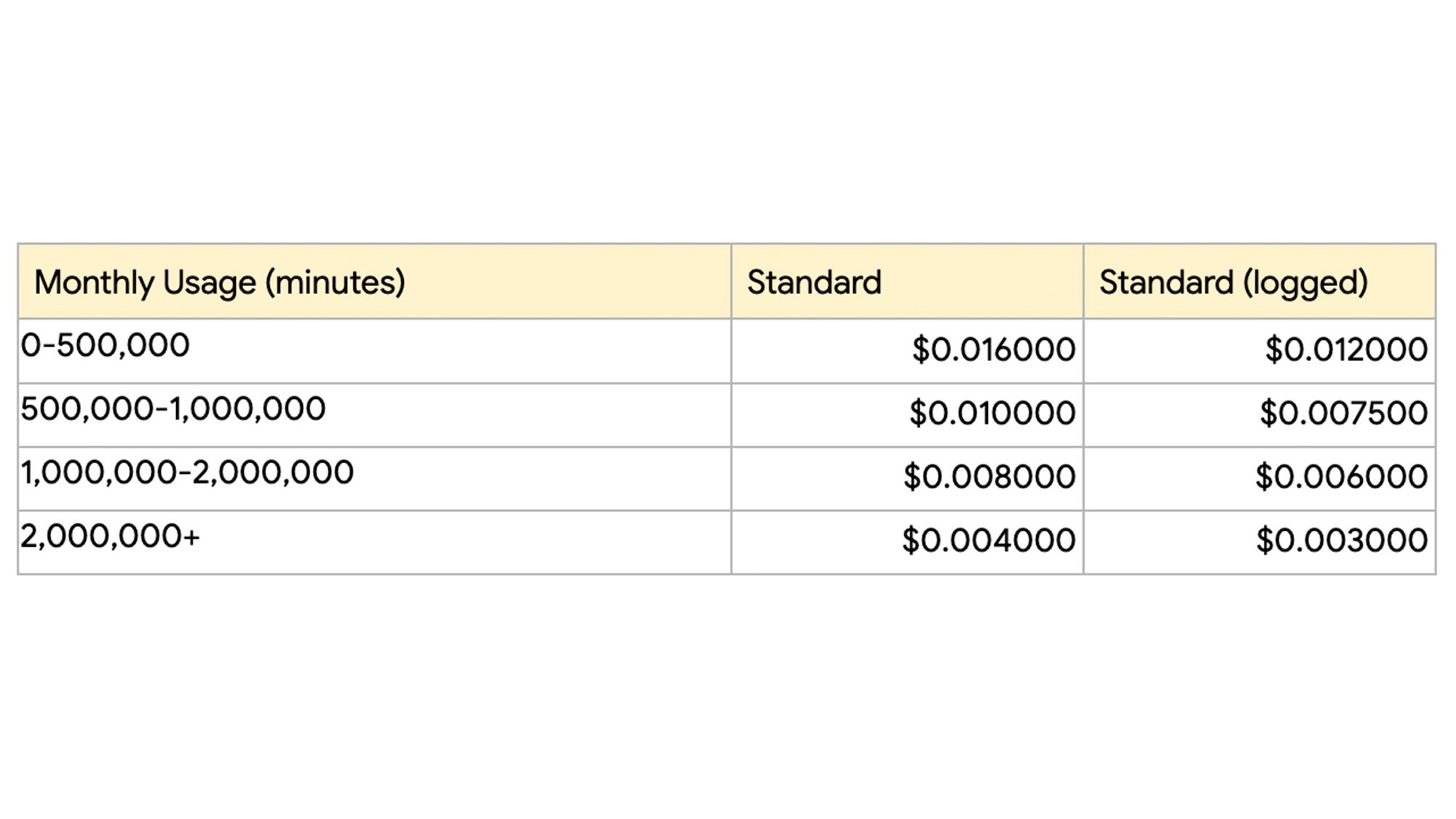Select the $0.007500 logged price cell
This screenshot has width=1456, height=819.
coord(1259,415)
